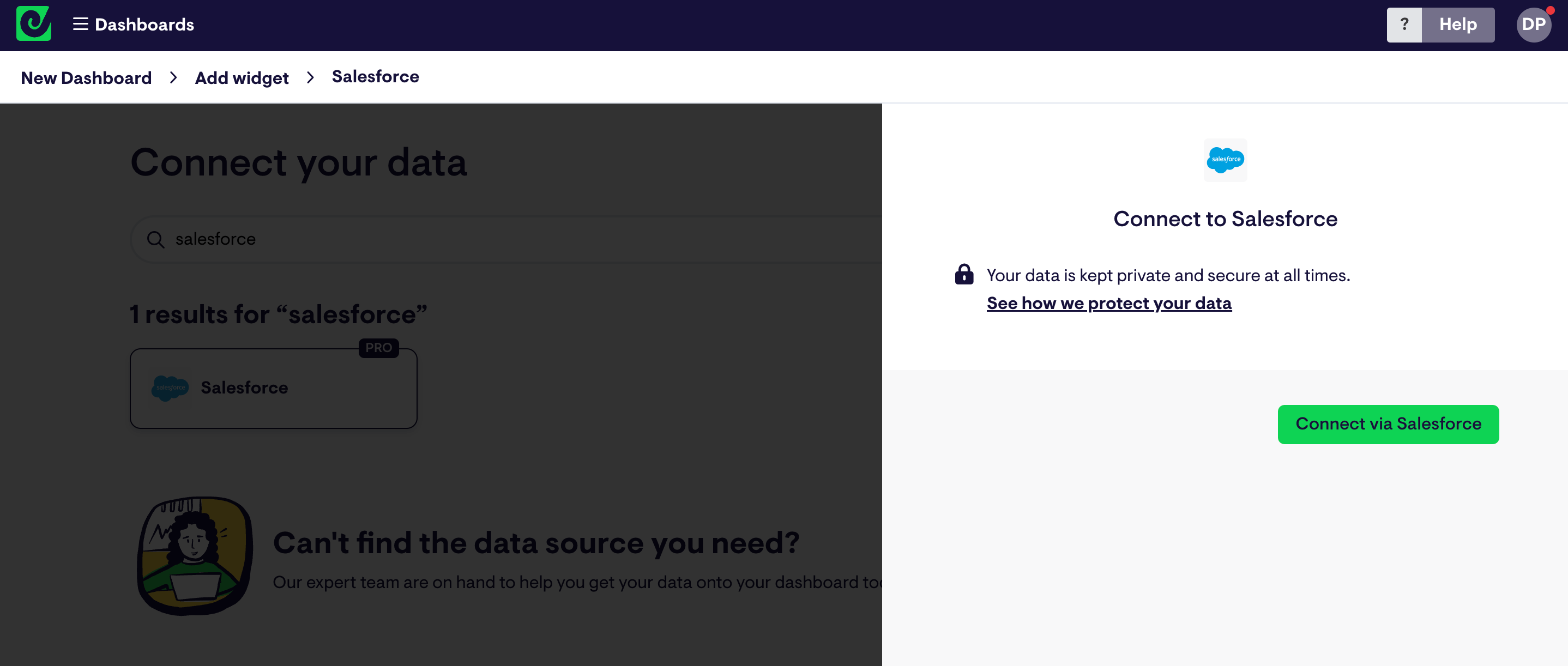Click the PRO badge on the Salesforce card
Screen dimensions: 1568x666
pyautogui.click(x=378, y=348)
